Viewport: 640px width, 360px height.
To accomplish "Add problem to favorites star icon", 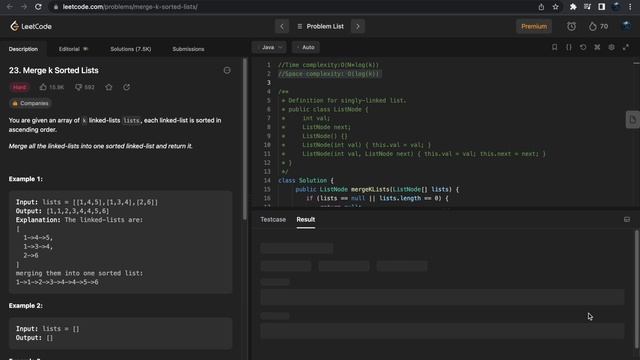I will pyautogui.click(x=109, y=87).
